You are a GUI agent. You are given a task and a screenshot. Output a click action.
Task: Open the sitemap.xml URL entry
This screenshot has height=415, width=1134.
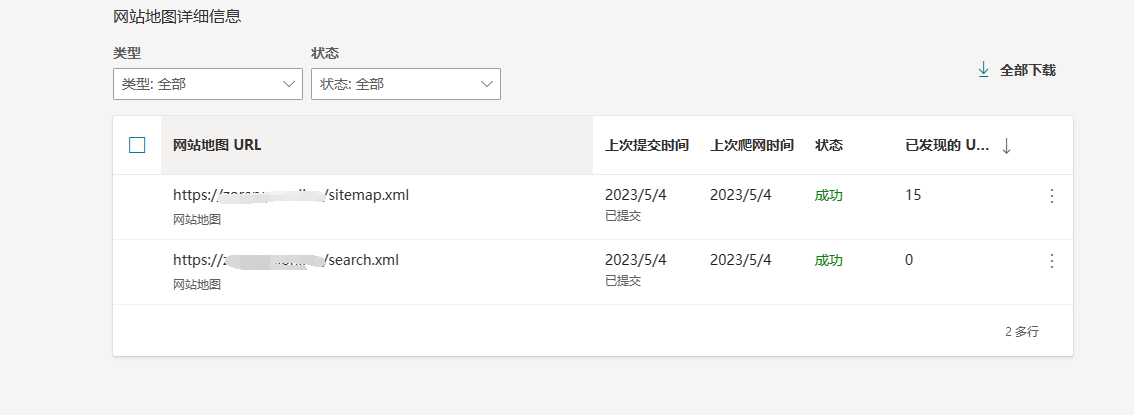[291, 195]
